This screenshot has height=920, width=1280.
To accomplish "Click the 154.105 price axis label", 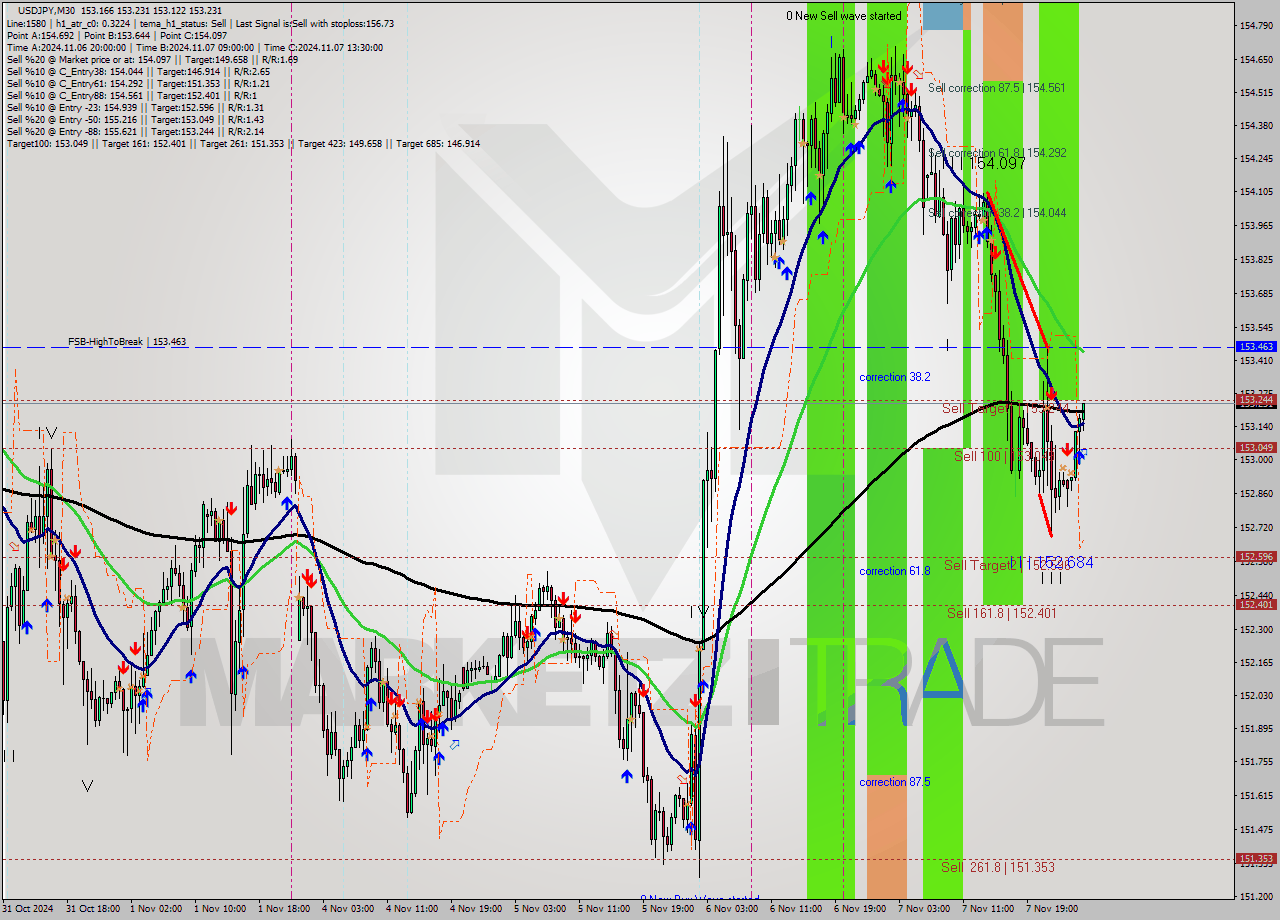I will pyautogui.click(x=1256, y=192).
